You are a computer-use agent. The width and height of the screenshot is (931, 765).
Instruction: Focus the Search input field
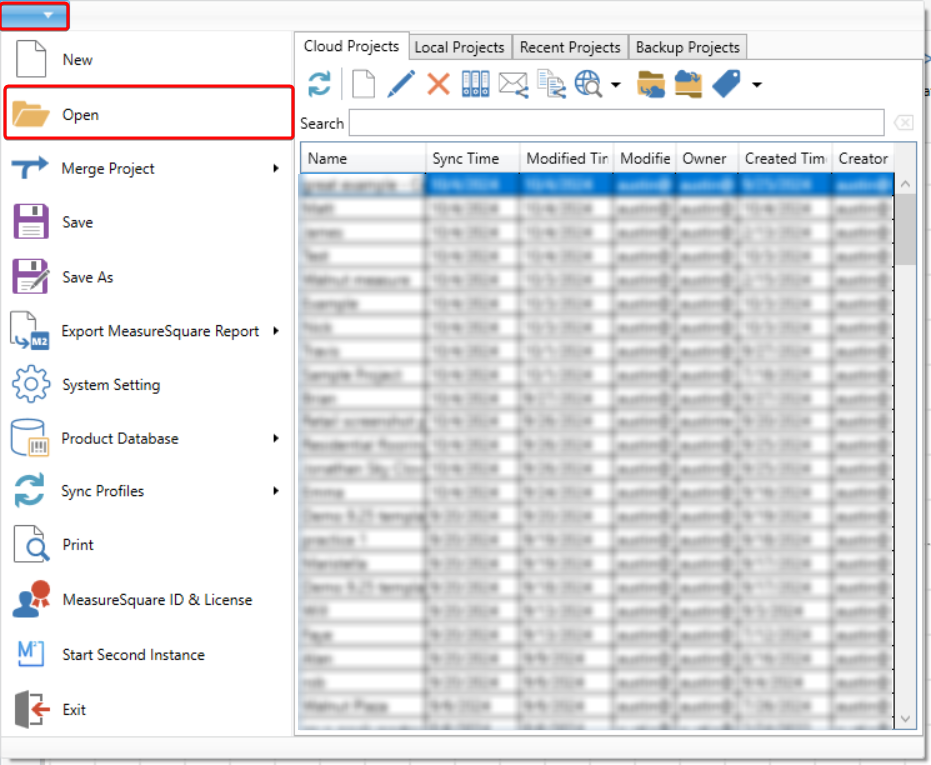click(616, 123)
